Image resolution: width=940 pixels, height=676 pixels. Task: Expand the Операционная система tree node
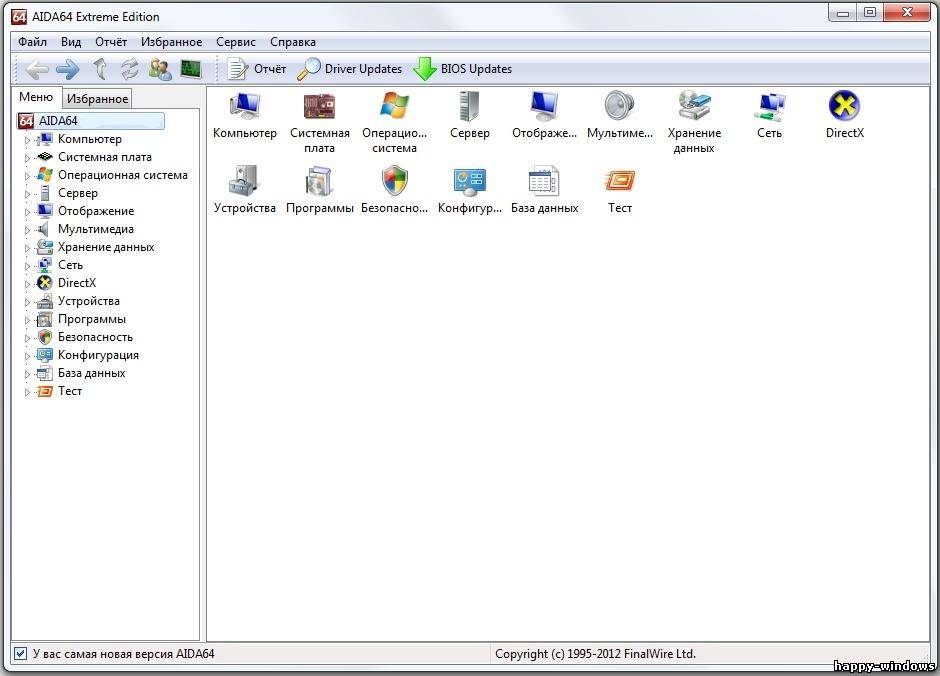(27, 176)
